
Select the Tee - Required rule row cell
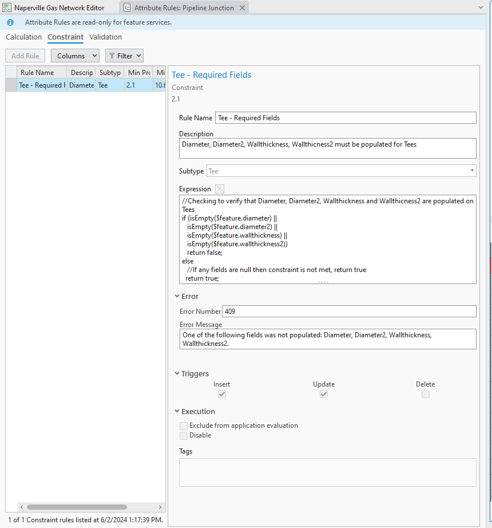coord(42,85)
